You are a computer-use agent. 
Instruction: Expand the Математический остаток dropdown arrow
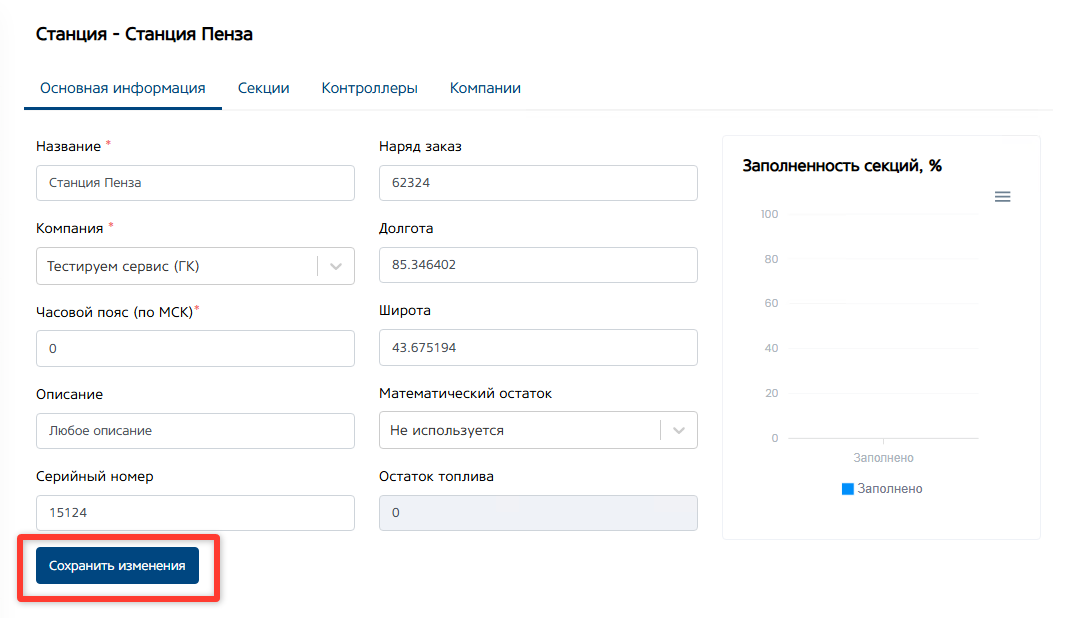coord(679,430)
